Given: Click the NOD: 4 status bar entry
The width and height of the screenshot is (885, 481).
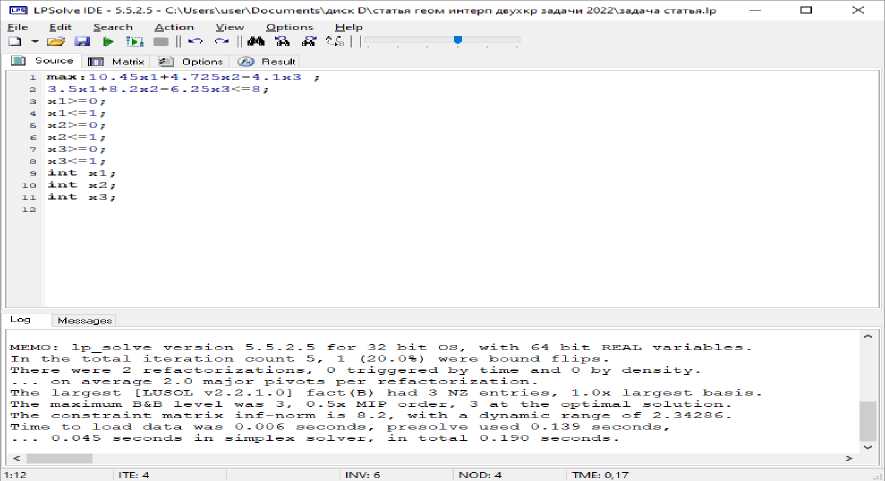Looking at the screenshot, I should [480, 475].
